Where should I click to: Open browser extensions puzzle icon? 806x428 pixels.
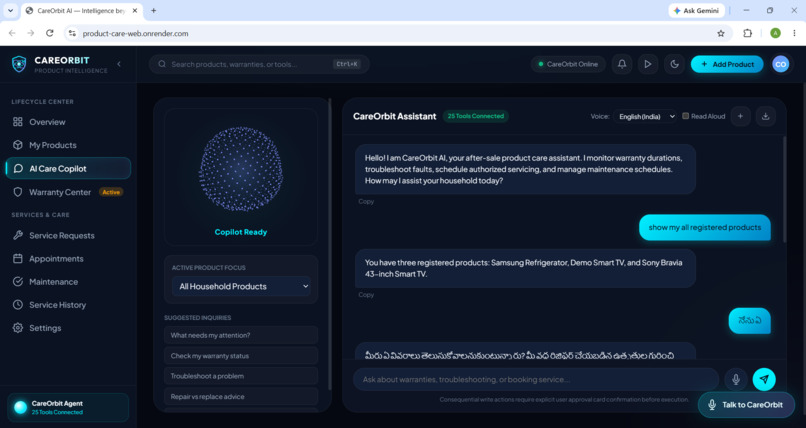(x=747, y=33)
